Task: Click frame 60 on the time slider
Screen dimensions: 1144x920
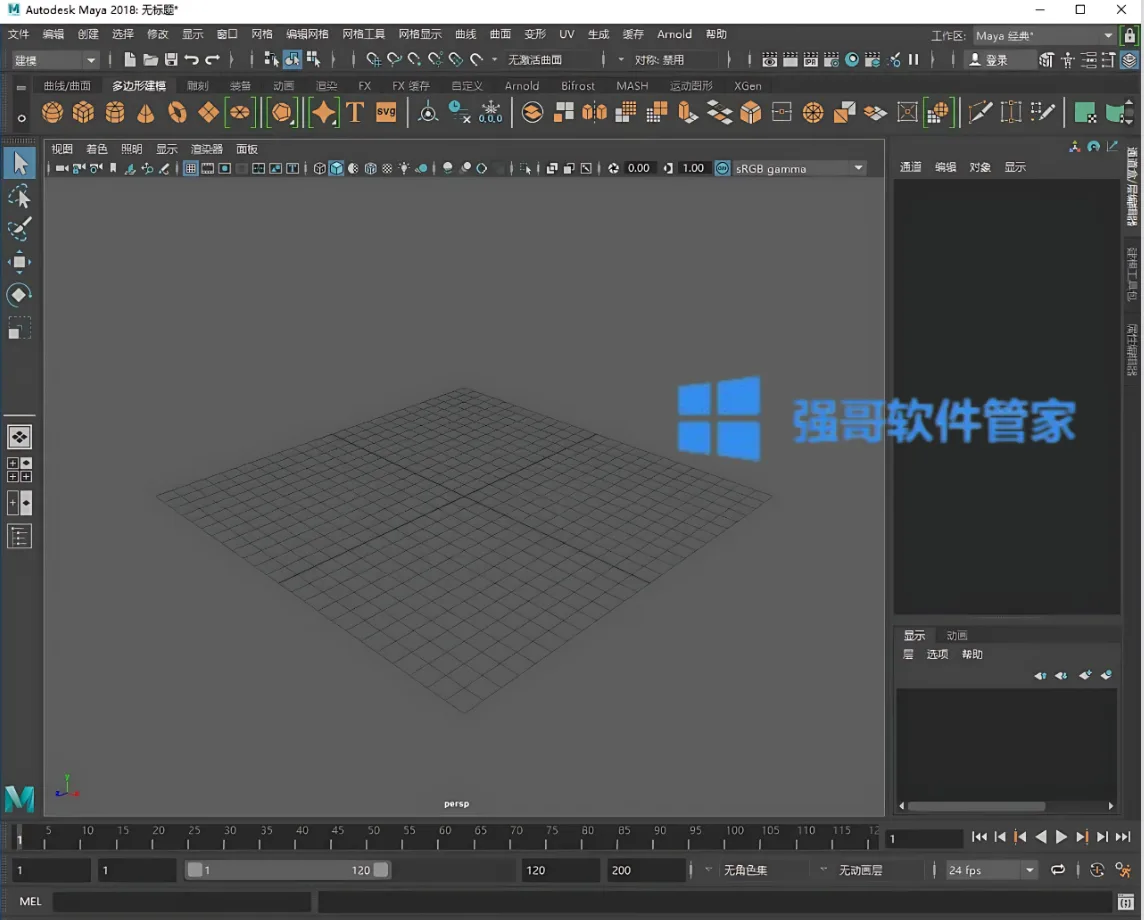Action: [x=445, y=836]
